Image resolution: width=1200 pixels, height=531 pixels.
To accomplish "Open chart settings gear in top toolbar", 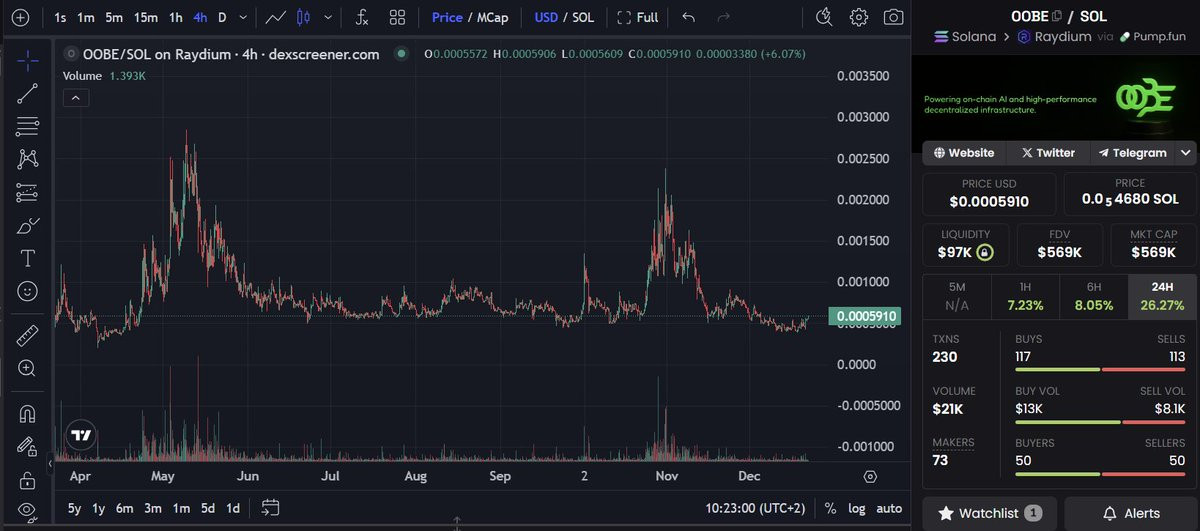I will [859, 17].
